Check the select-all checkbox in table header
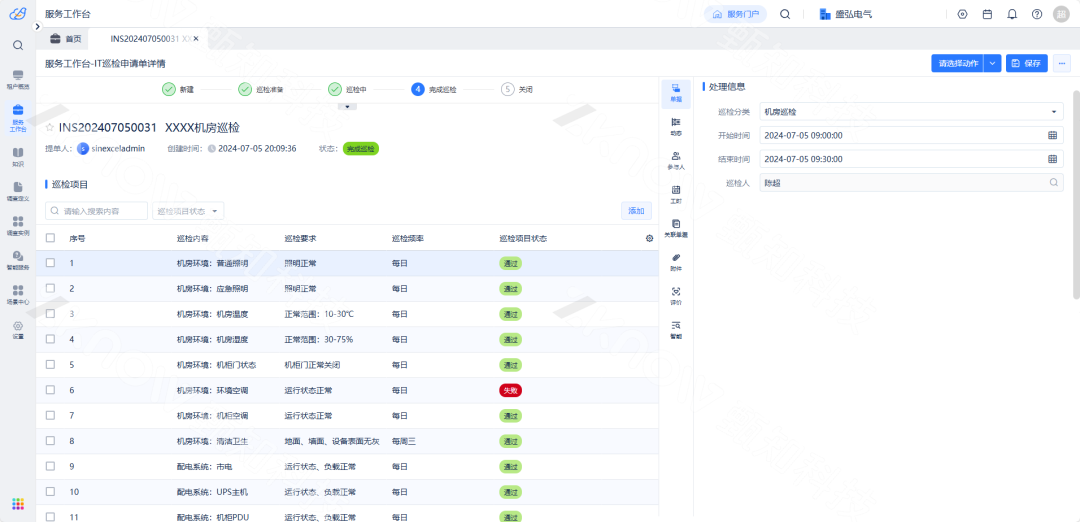The width and height of the screenshot is (1080, 522). pyautogui.click(x=50, y=238)
